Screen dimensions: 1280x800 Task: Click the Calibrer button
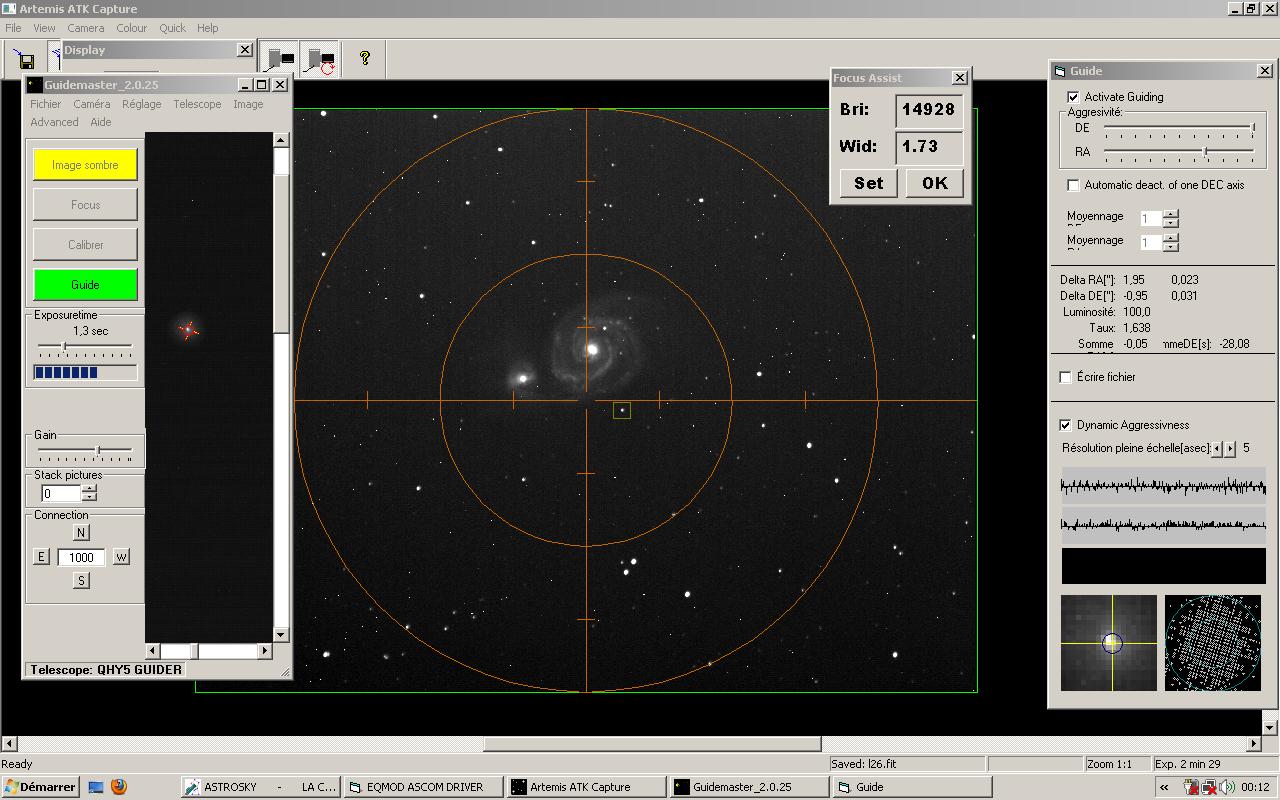click(85, 245)
